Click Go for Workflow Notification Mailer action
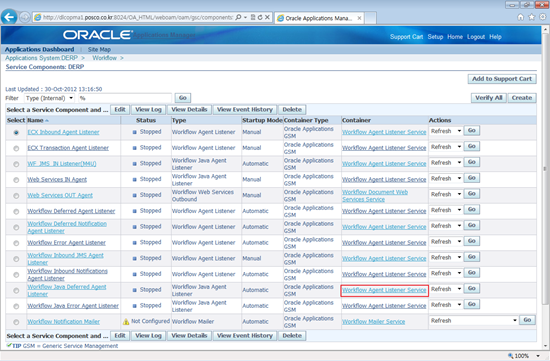 point(527,320)
